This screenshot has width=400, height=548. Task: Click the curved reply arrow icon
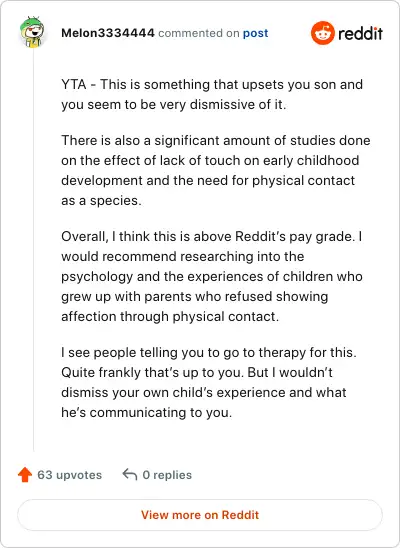click(130, 475)
